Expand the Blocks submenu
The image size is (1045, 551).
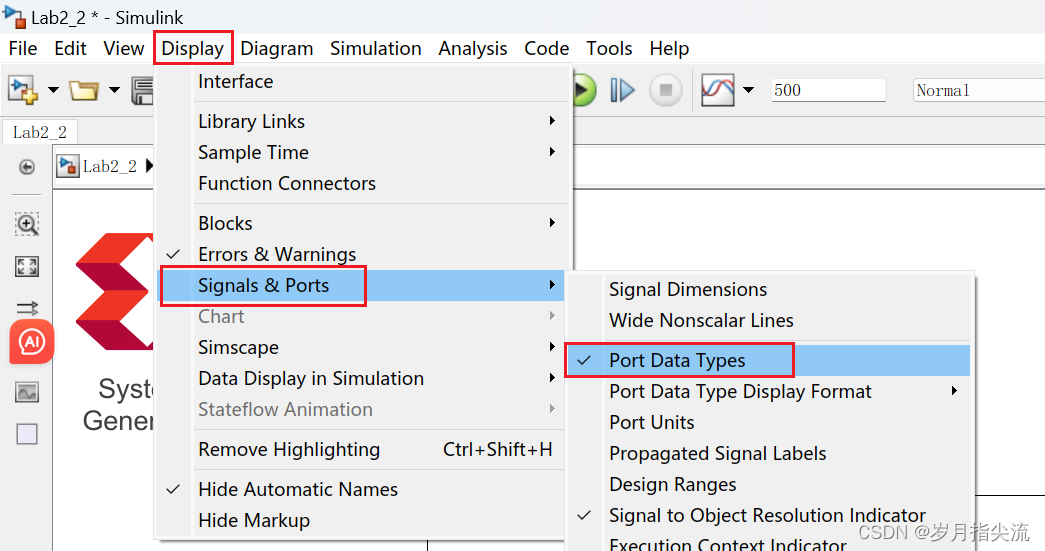tap(363, 223)
